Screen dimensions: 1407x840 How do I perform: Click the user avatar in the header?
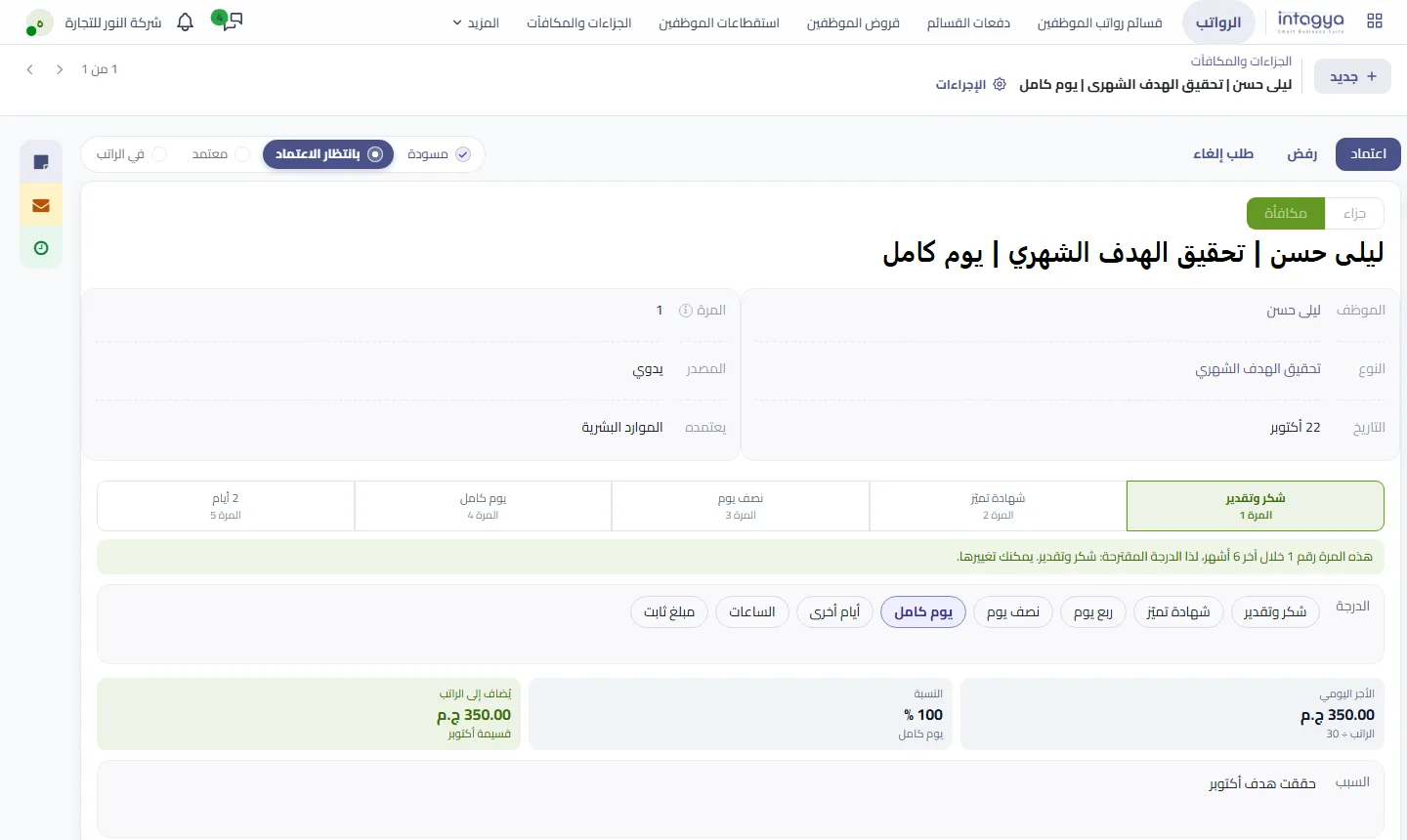pos(38,22)
